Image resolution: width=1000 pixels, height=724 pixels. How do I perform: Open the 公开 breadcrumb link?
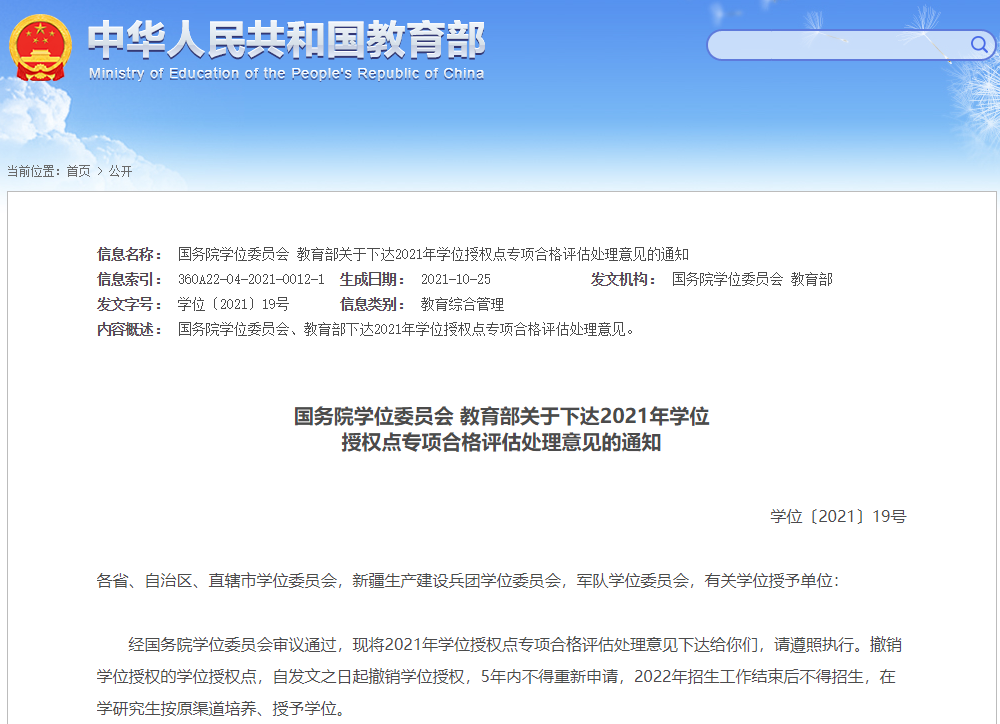pyautogui.click(x=122, y=170)
